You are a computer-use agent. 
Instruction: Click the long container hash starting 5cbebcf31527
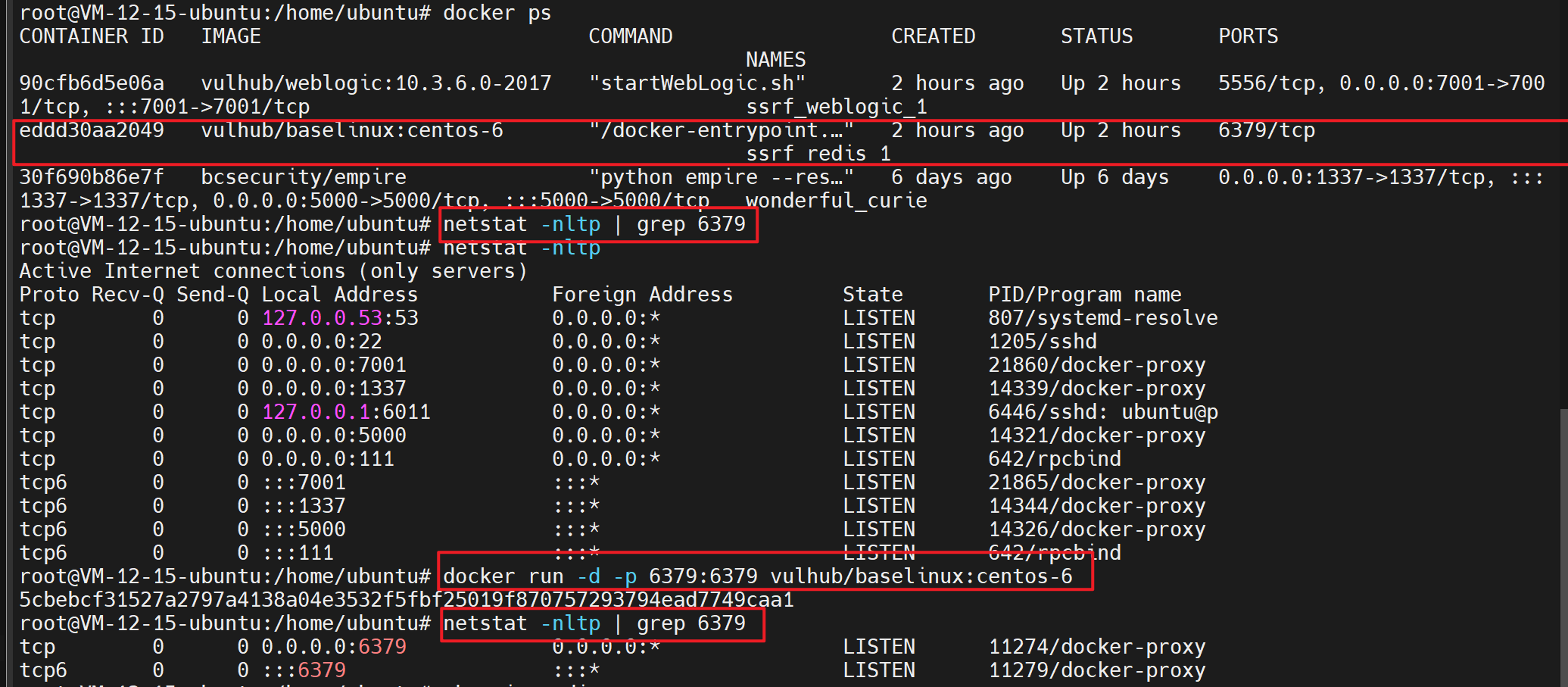[406, 600]
